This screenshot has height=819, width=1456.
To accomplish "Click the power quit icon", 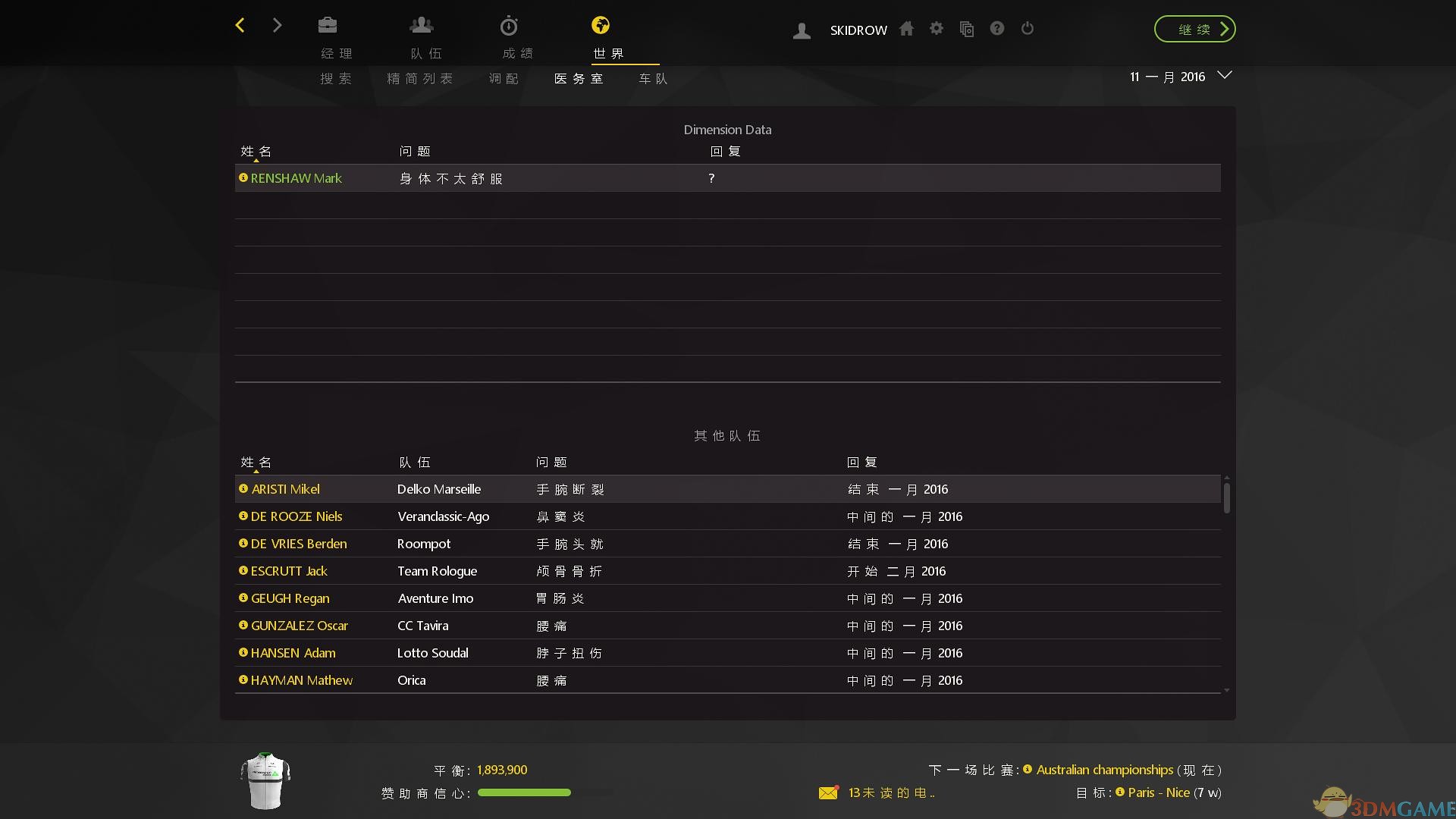I will click(1028, 29).
